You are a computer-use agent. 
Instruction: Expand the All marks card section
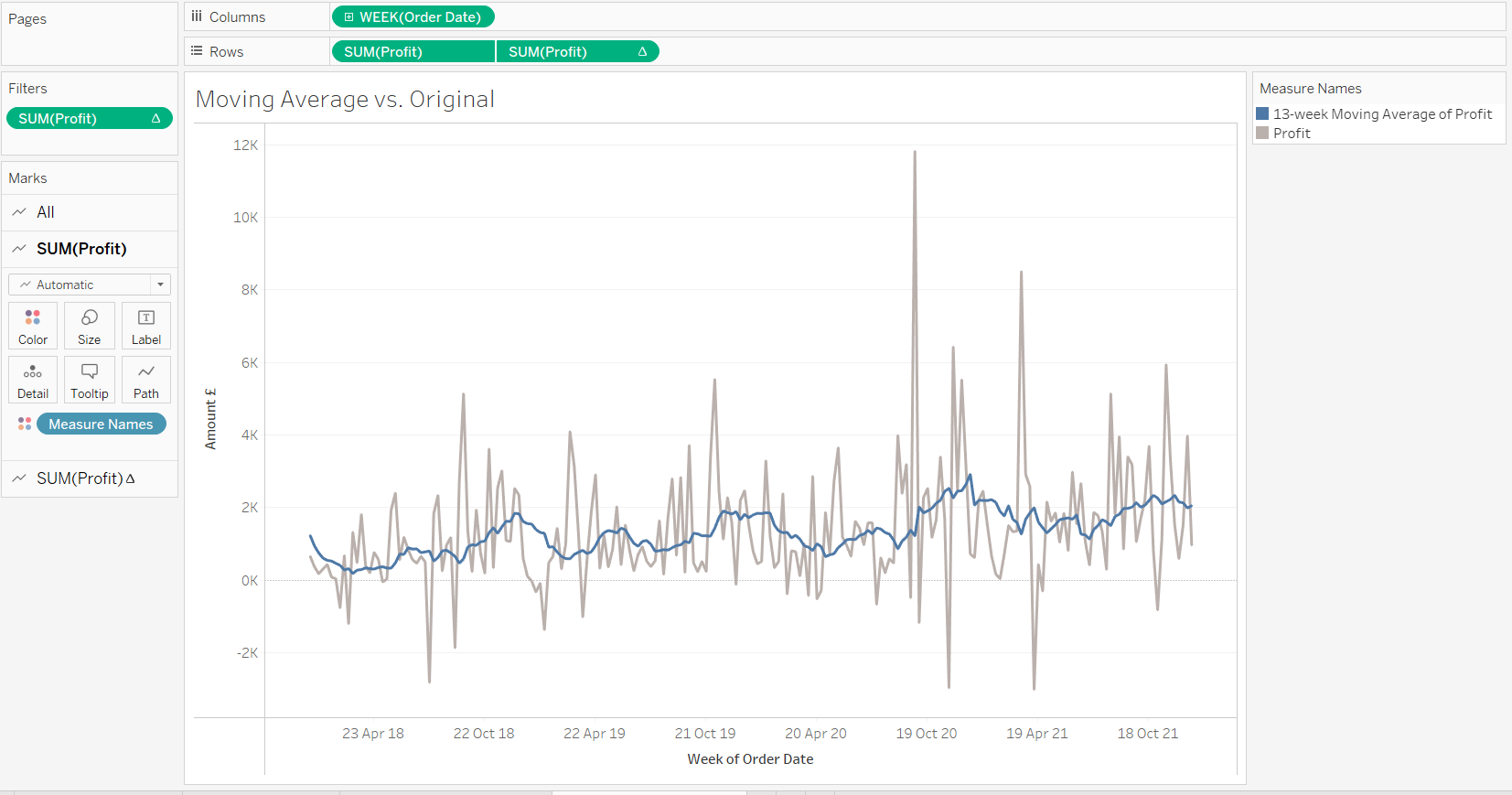coord(46,212)
